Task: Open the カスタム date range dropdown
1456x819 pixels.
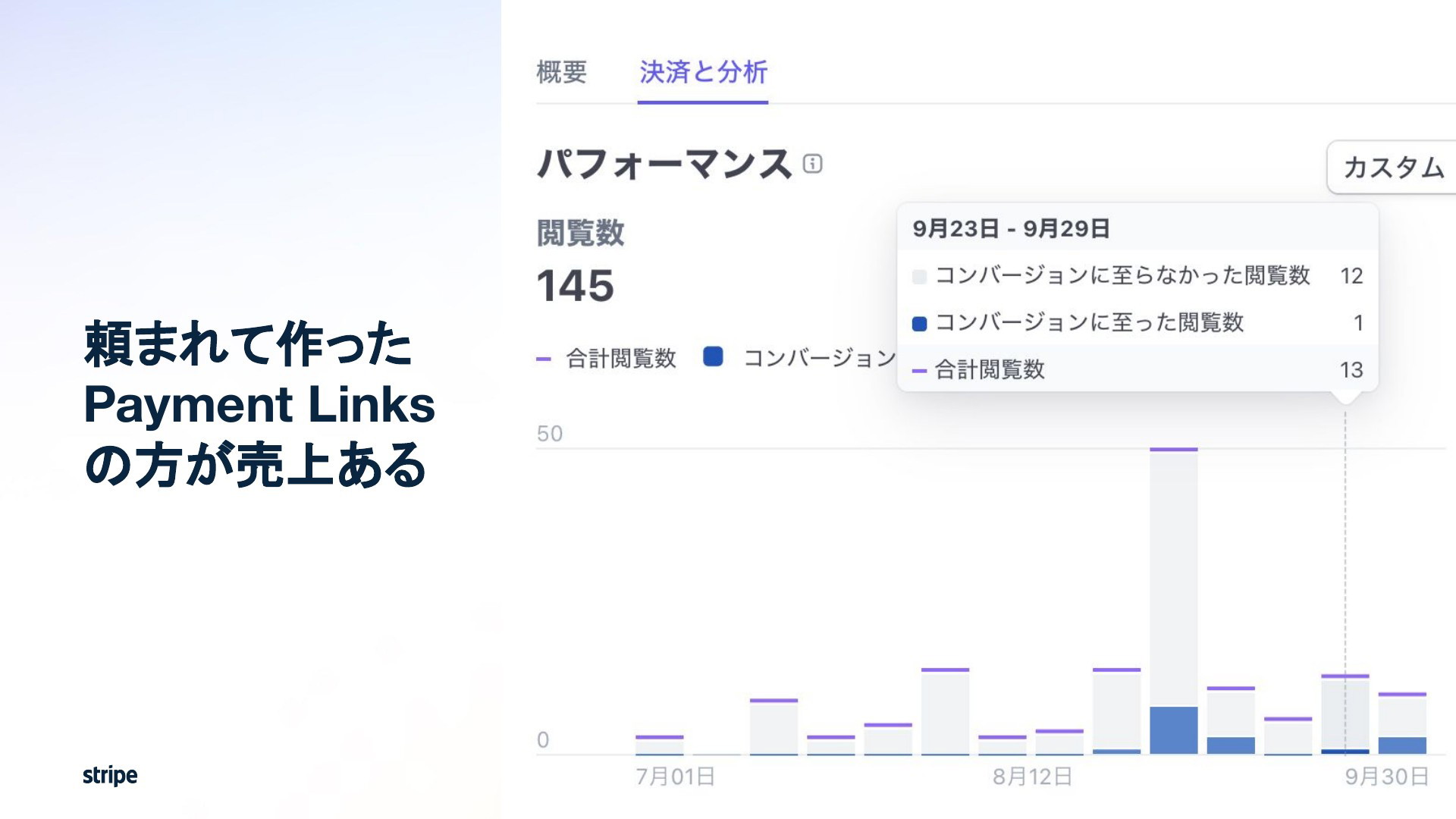Action: (1392, 167)
